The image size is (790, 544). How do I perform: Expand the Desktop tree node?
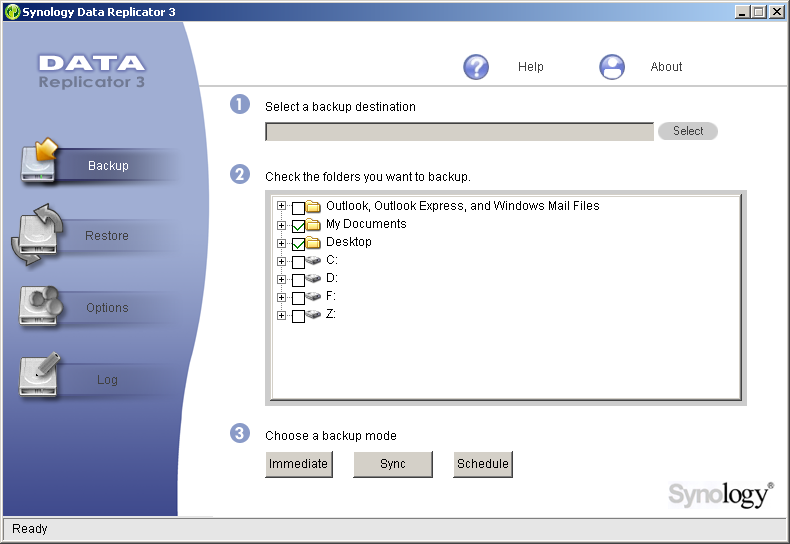click(x=281, y=243)
